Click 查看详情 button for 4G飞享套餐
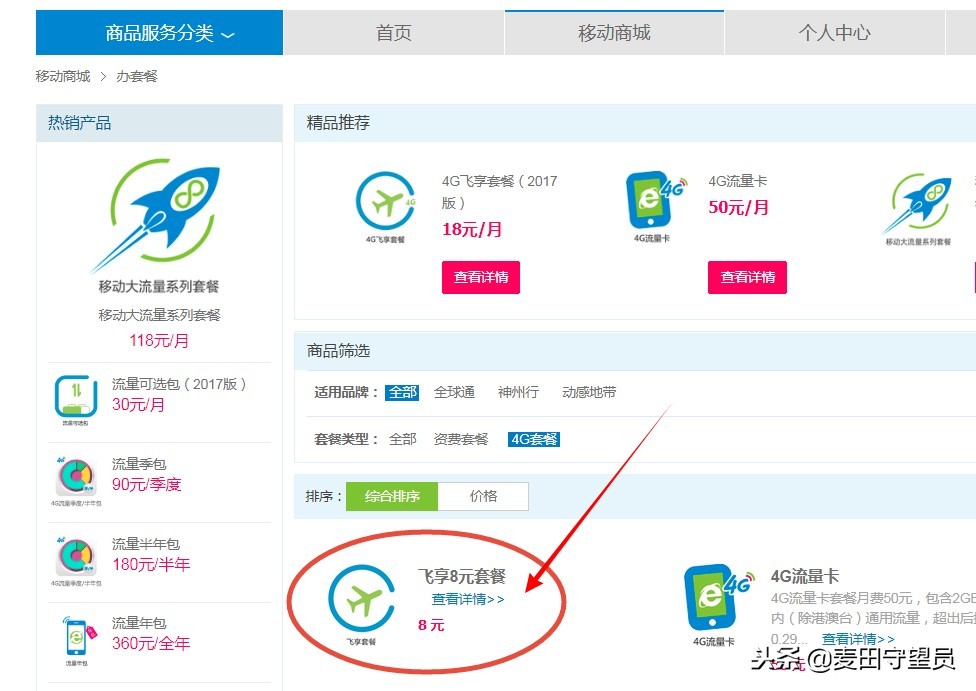 click(x=481, y=277)
